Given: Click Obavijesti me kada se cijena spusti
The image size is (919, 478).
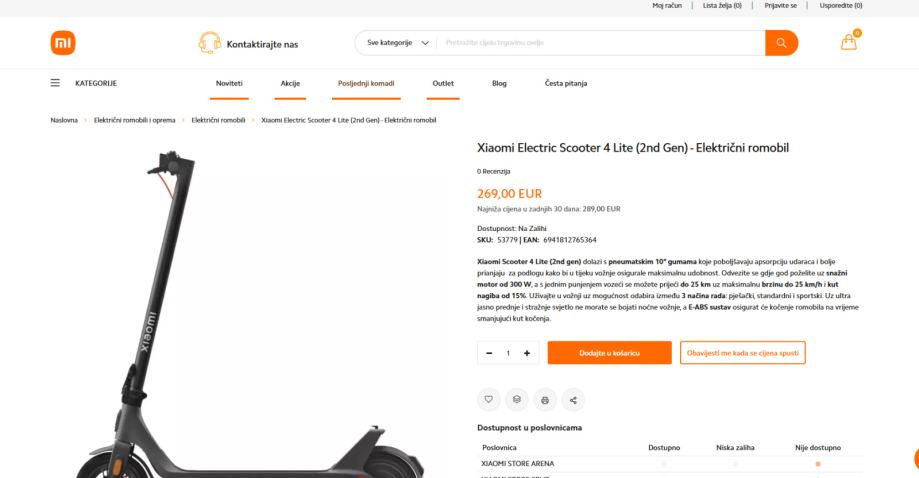Looking at the screenshot, I should [743, 353].
